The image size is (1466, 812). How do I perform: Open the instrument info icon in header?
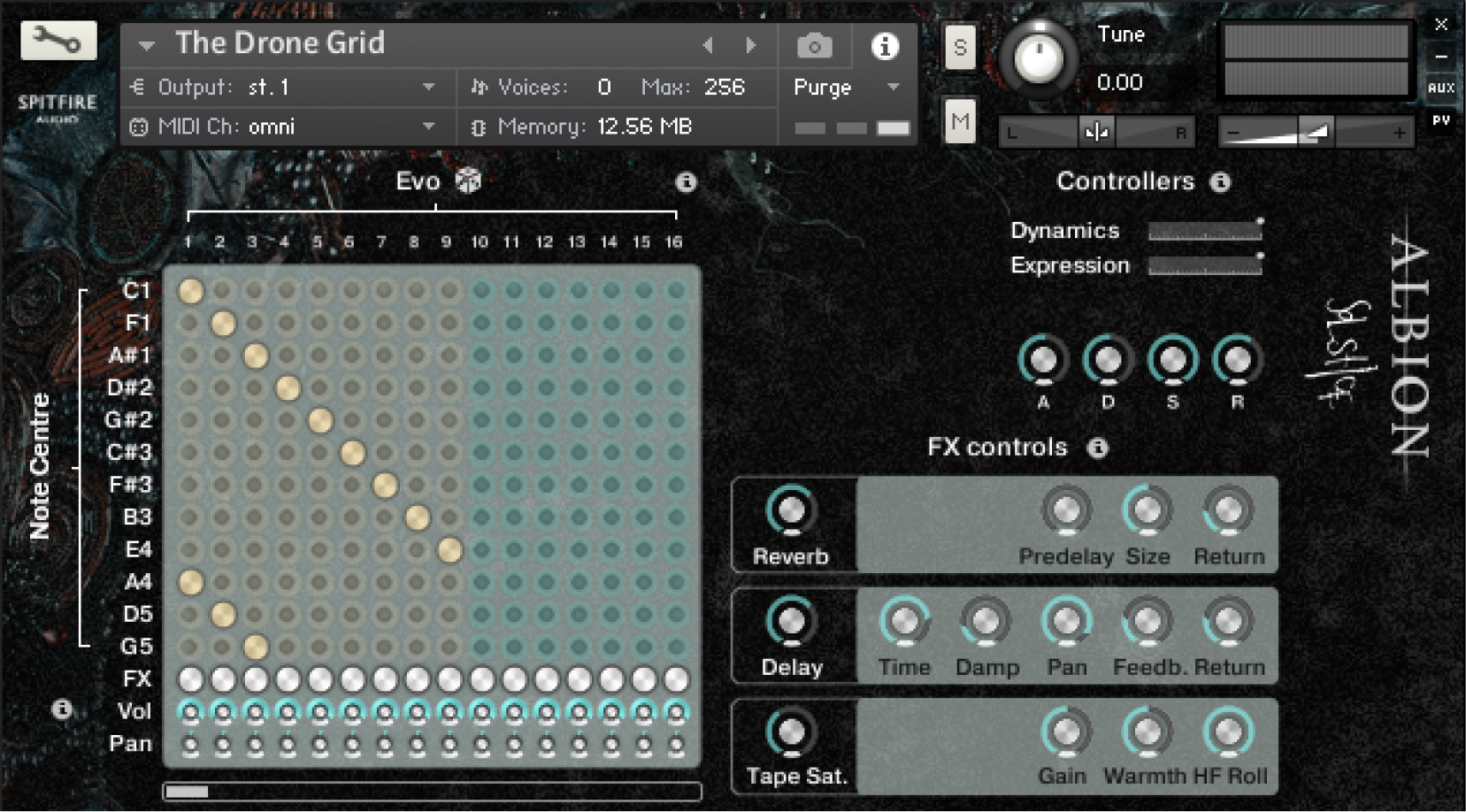(x=884, y=46)
